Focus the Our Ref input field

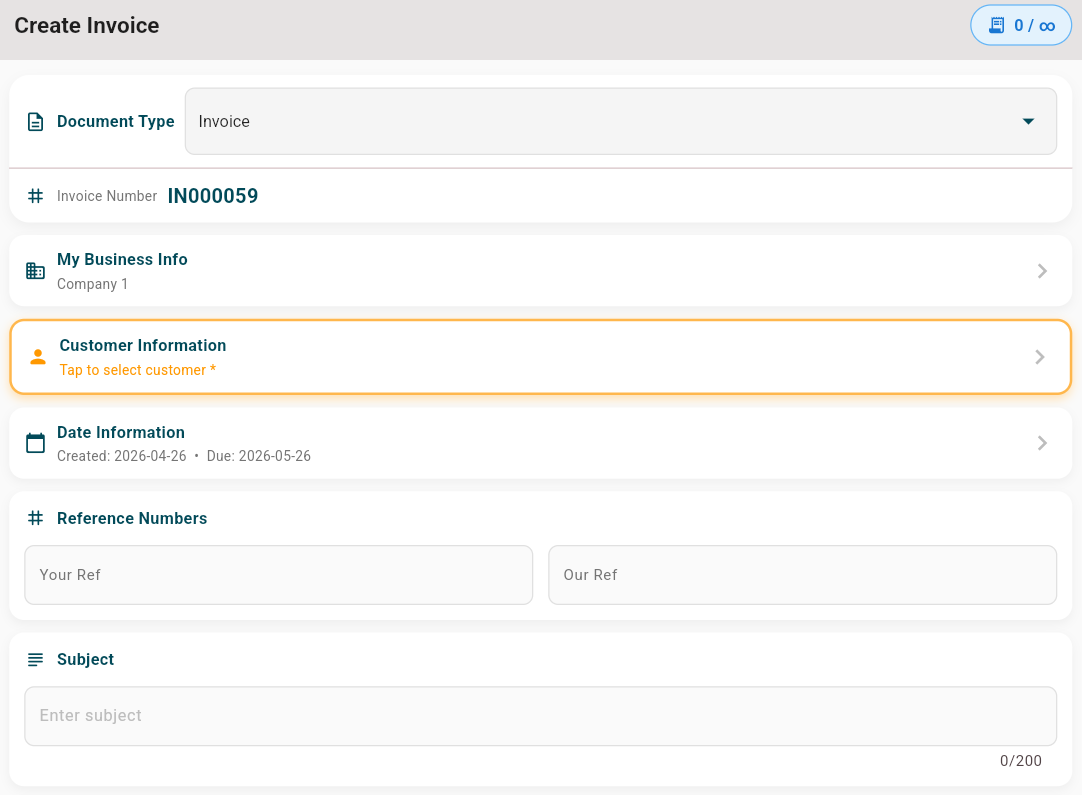(x=803, y=575)
